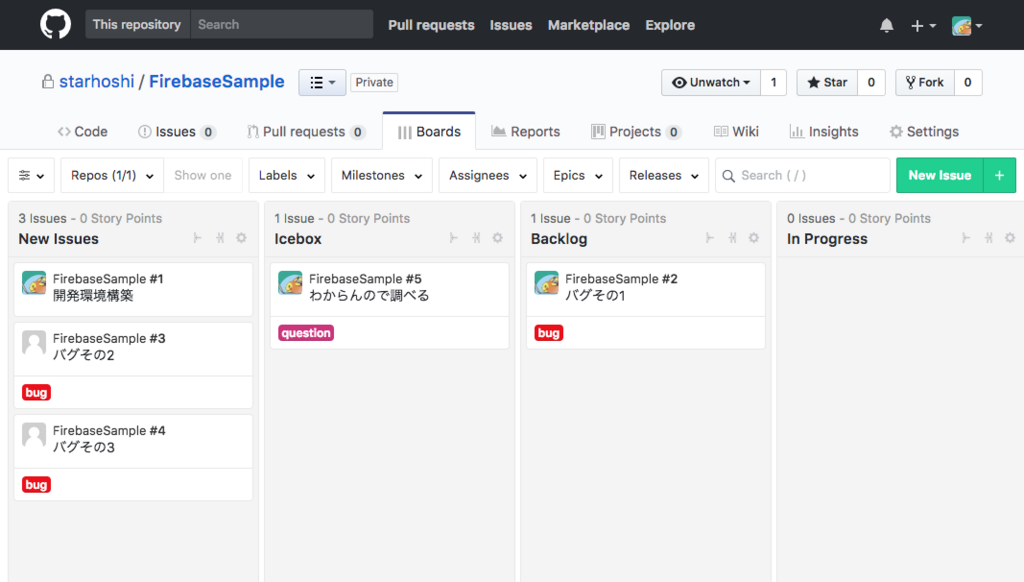Click the bug label on FirebaseSample #4

(x=36, y=485)
